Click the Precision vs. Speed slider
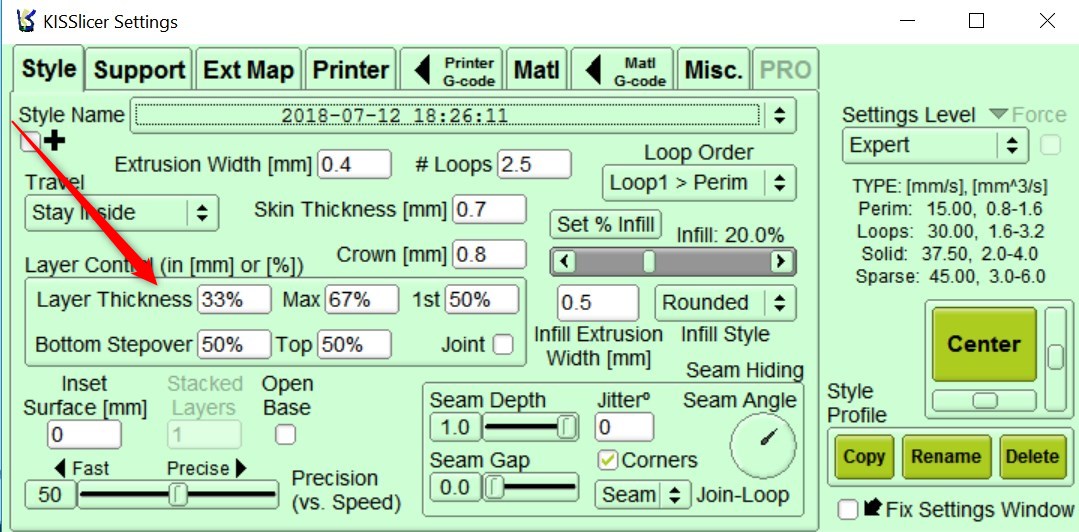The height and width of the screenshot is (532, 1079). point(178,494)
